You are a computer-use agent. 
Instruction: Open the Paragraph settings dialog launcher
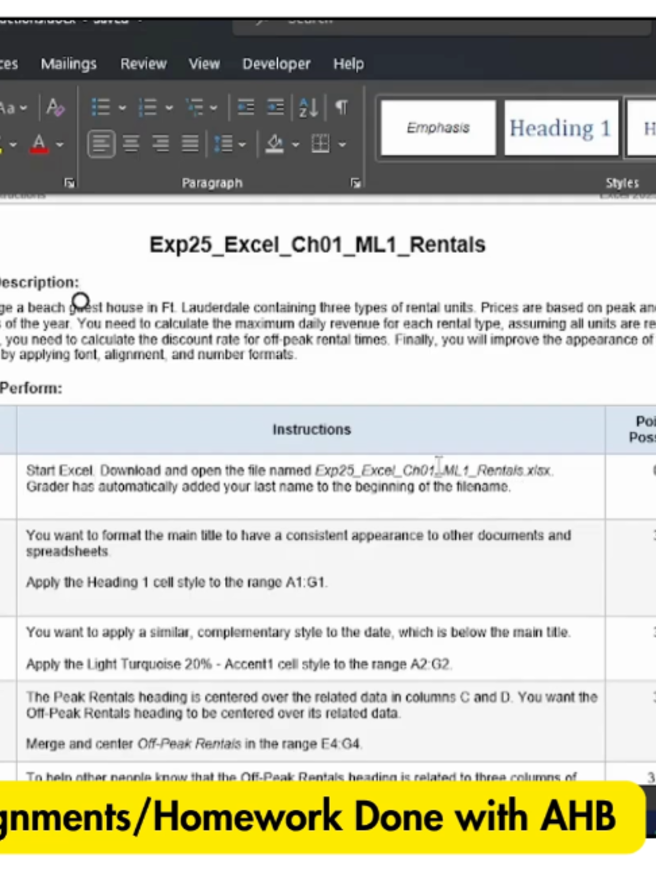tap(355, 183)
